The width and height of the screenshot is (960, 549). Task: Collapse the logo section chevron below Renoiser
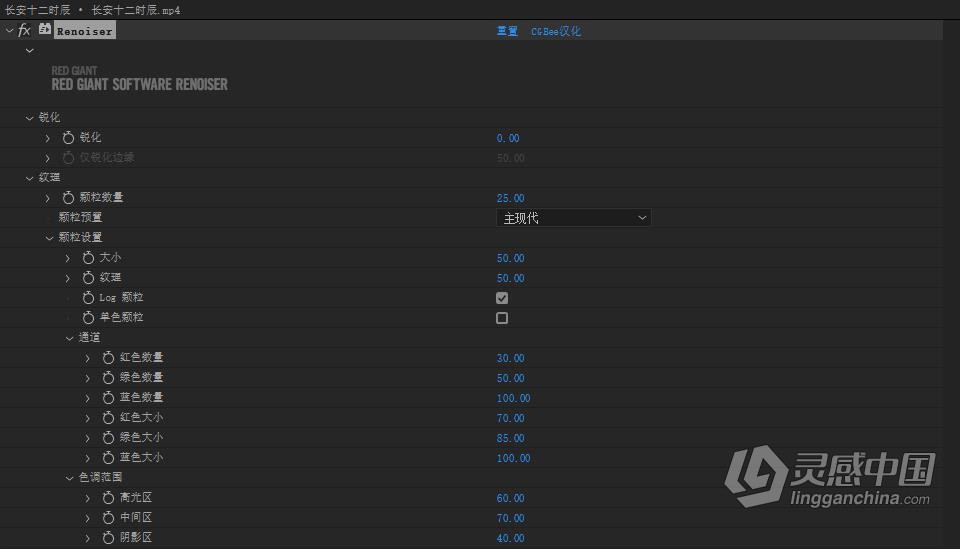[x=29, y=51]
